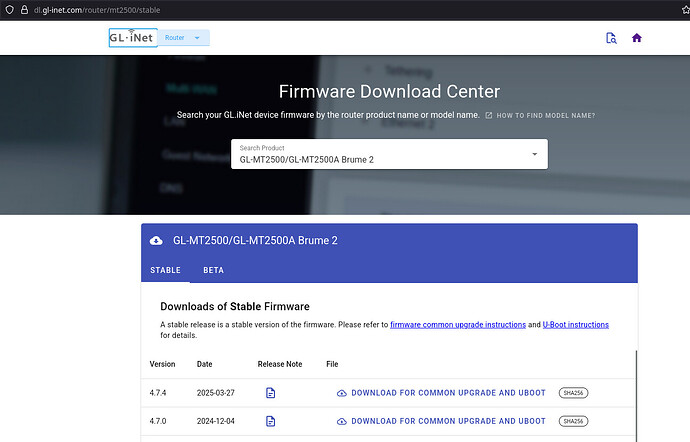Viewport: 690px width, 442px height.
Task: Click the padlock site security icon
Action: pos(25,10)
